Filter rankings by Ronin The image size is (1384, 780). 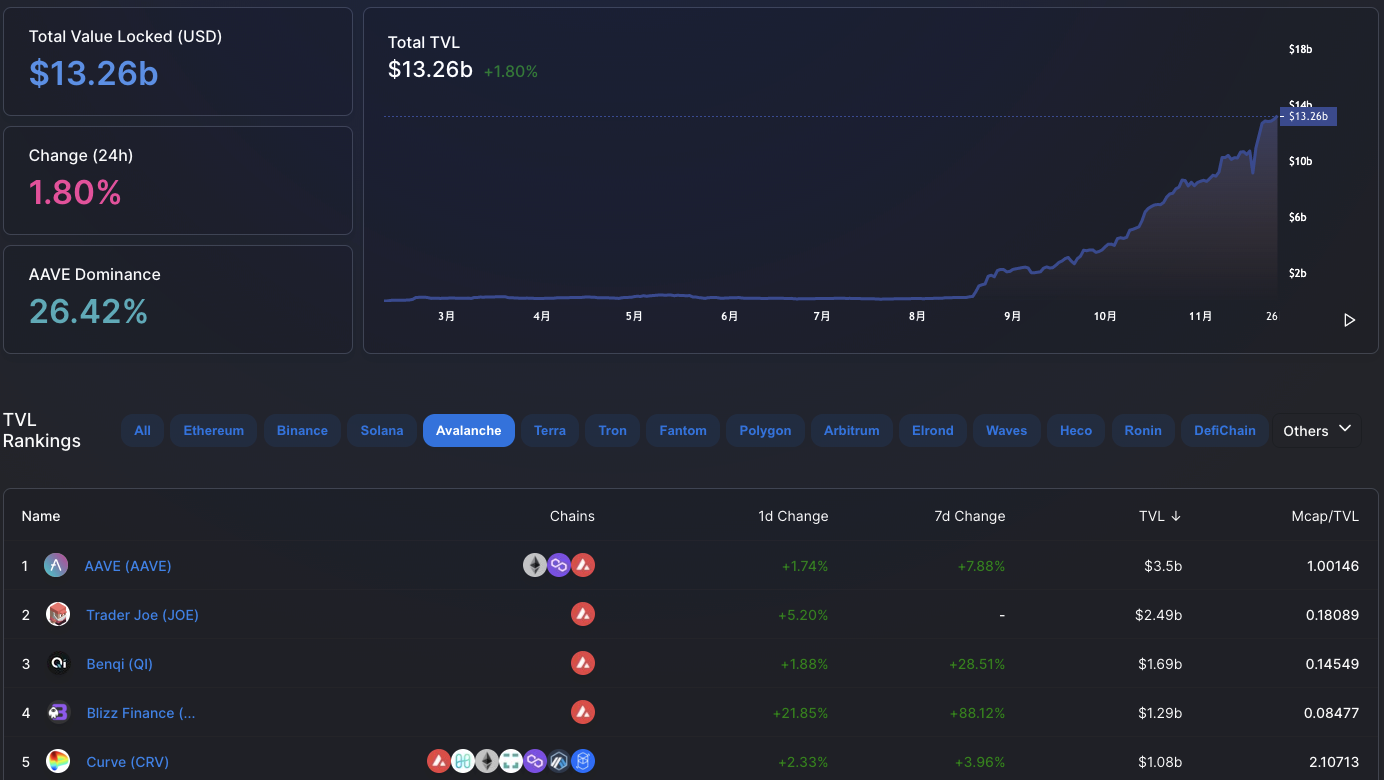pos(1143,431)
